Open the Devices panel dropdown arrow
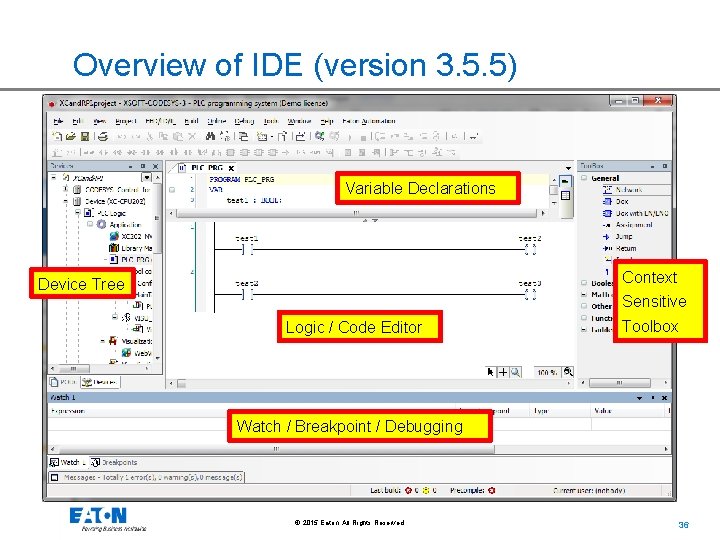 tap(130, 166)
